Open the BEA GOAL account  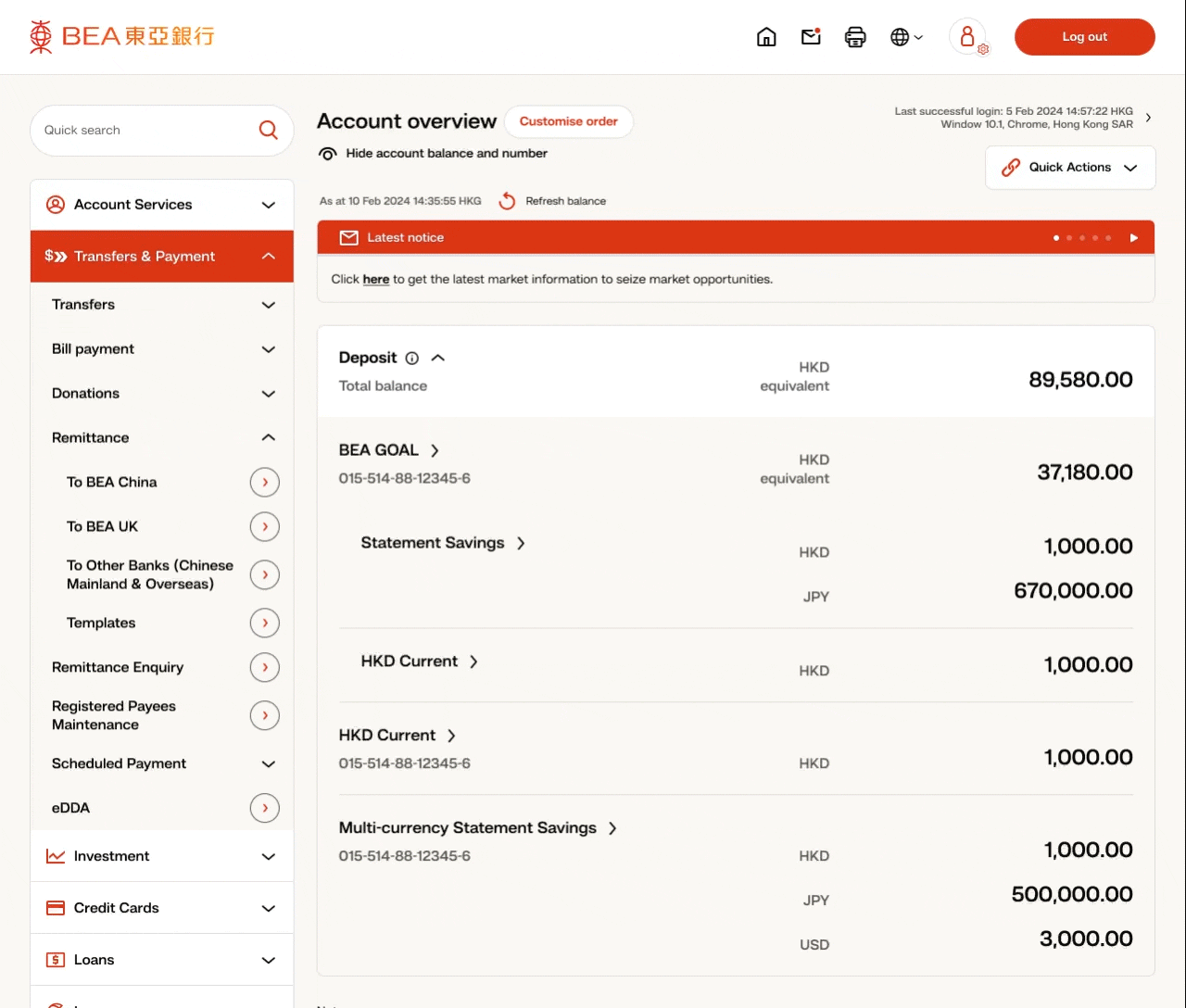[x=389, y=450]
